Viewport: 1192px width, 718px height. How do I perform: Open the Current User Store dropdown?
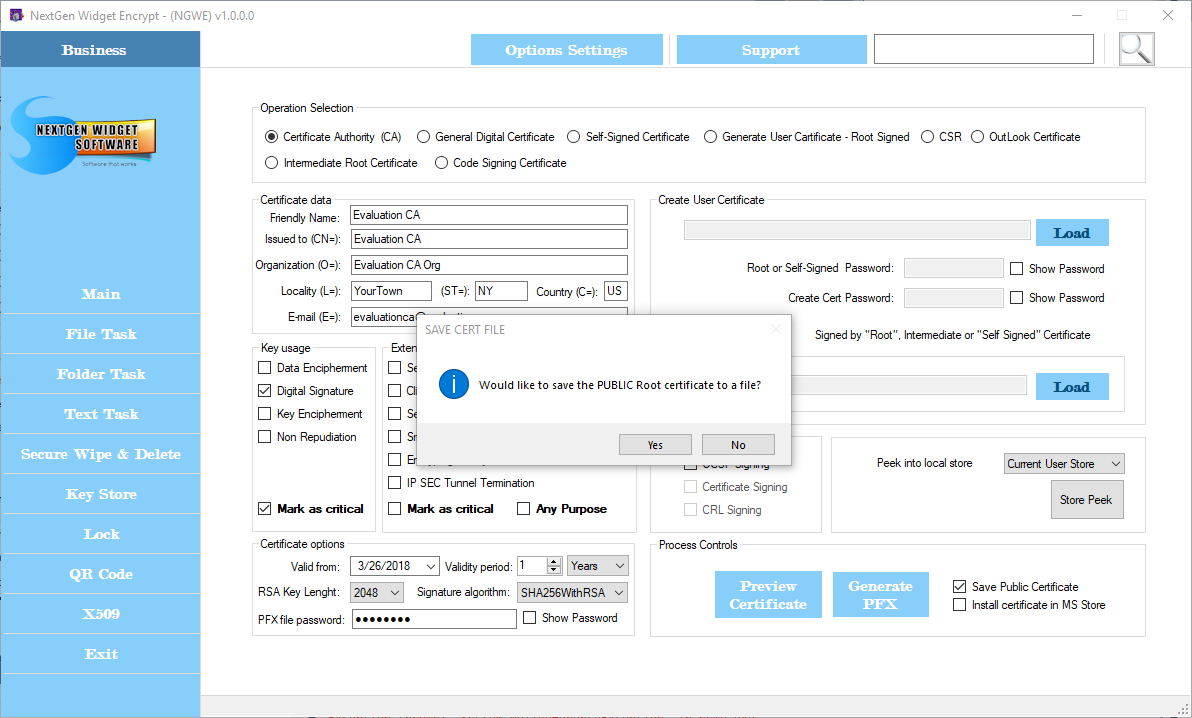tap(1064, 463)
